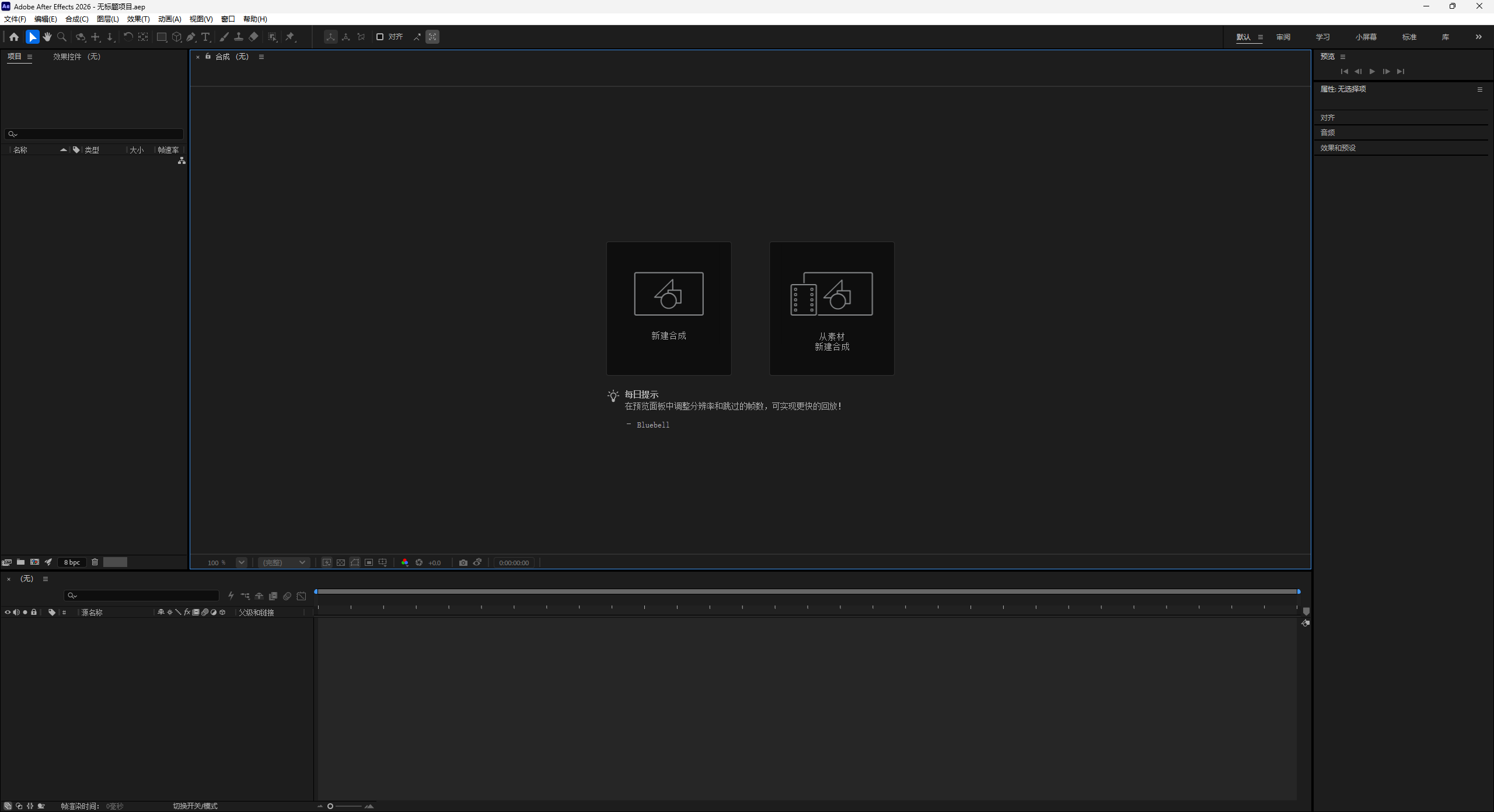
Task: Select the Rectangle shape tool
Action: (162, 37)
